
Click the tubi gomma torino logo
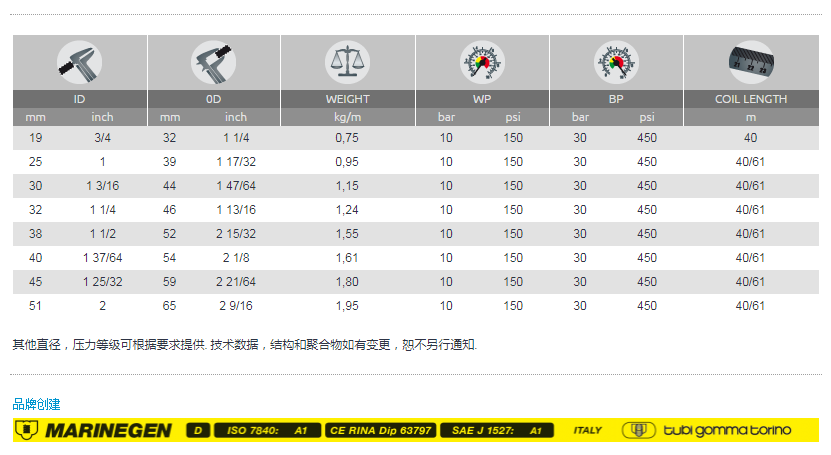tap(708, 430)
